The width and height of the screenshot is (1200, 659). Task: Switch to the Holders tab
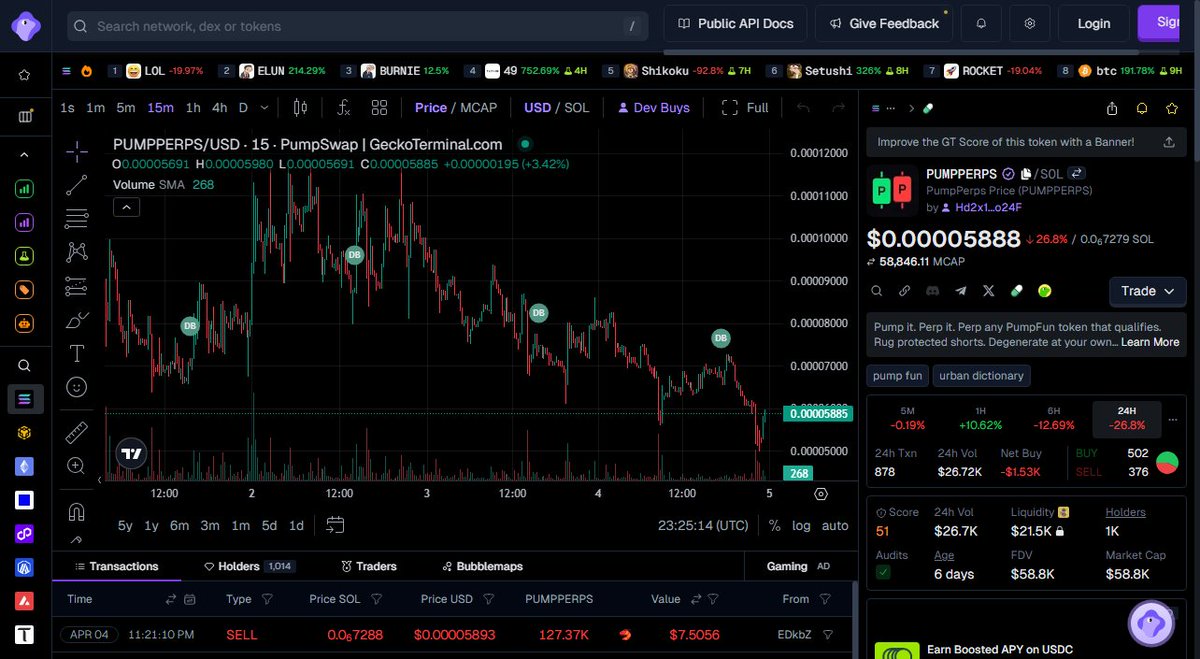[x=248, y=566]
